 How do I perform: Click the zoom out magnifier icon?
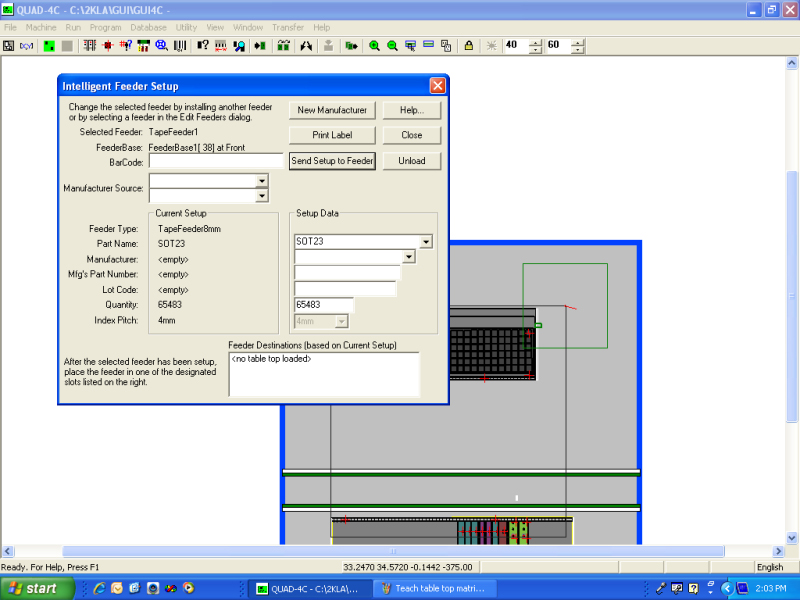pyautogui.click(x=392, y=46)
